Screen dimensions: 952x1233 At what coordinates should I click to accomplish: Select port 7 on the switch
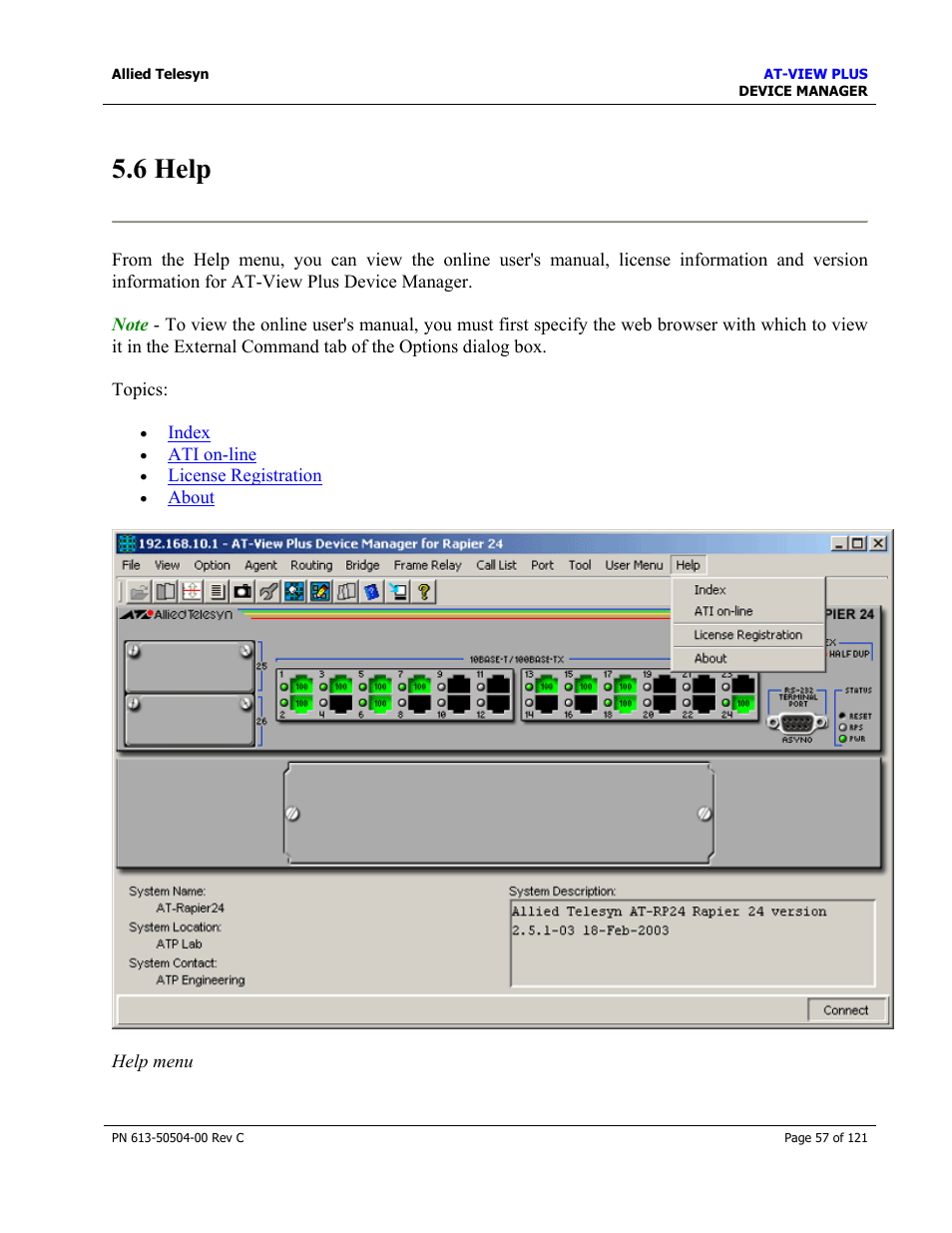tap(419, 686)
